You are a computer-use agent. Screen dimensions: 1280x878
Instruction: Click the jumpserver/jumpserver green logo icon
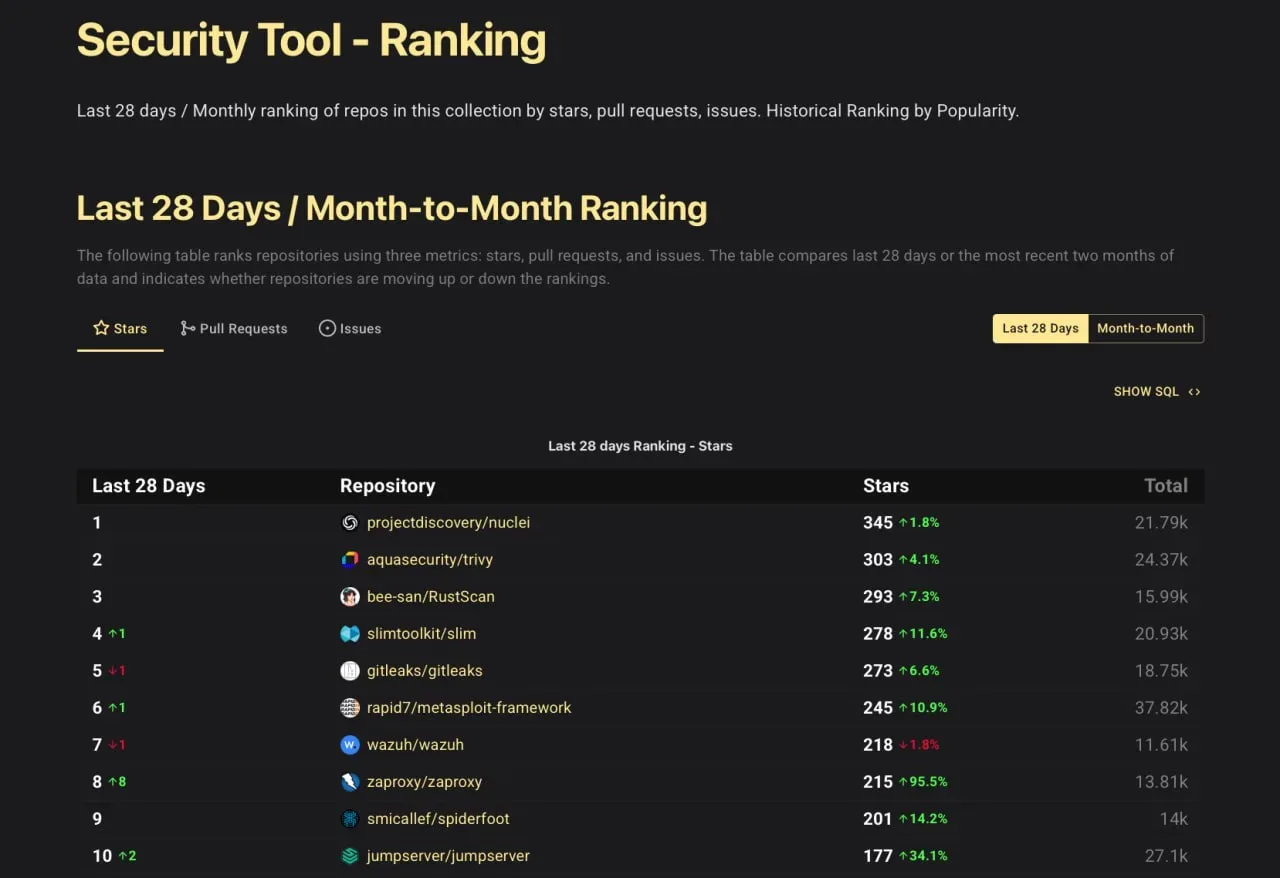pyautogui.click(x=349, y=856)
